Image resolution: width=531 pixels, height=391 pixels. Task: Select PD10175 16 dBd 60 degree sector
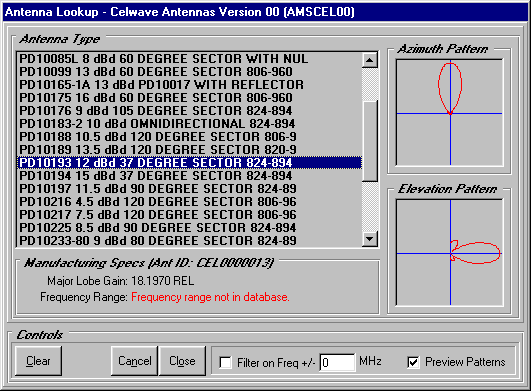189,97
